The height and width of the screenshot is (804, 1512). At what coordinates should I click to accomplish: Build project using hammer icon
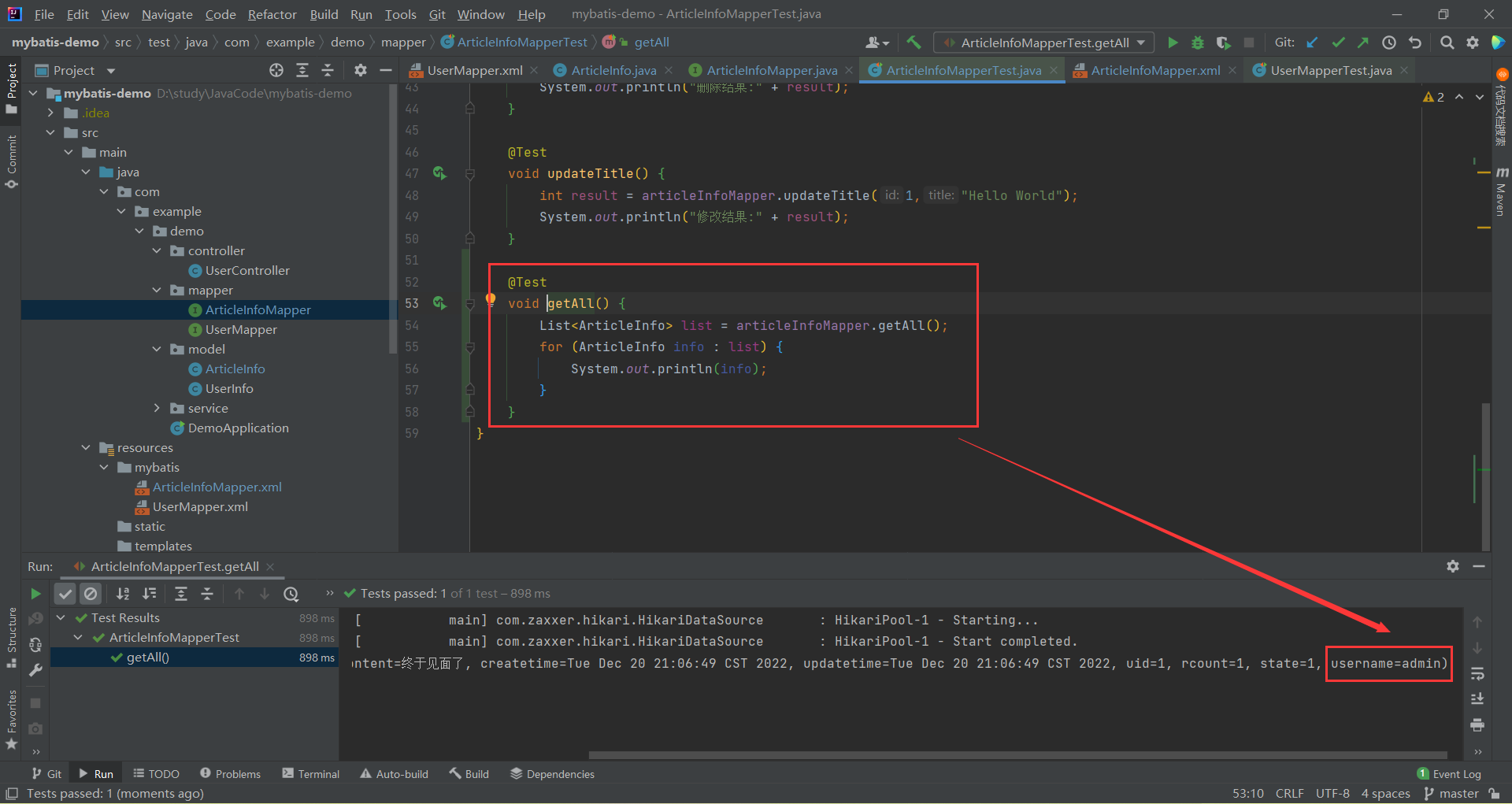913,43
